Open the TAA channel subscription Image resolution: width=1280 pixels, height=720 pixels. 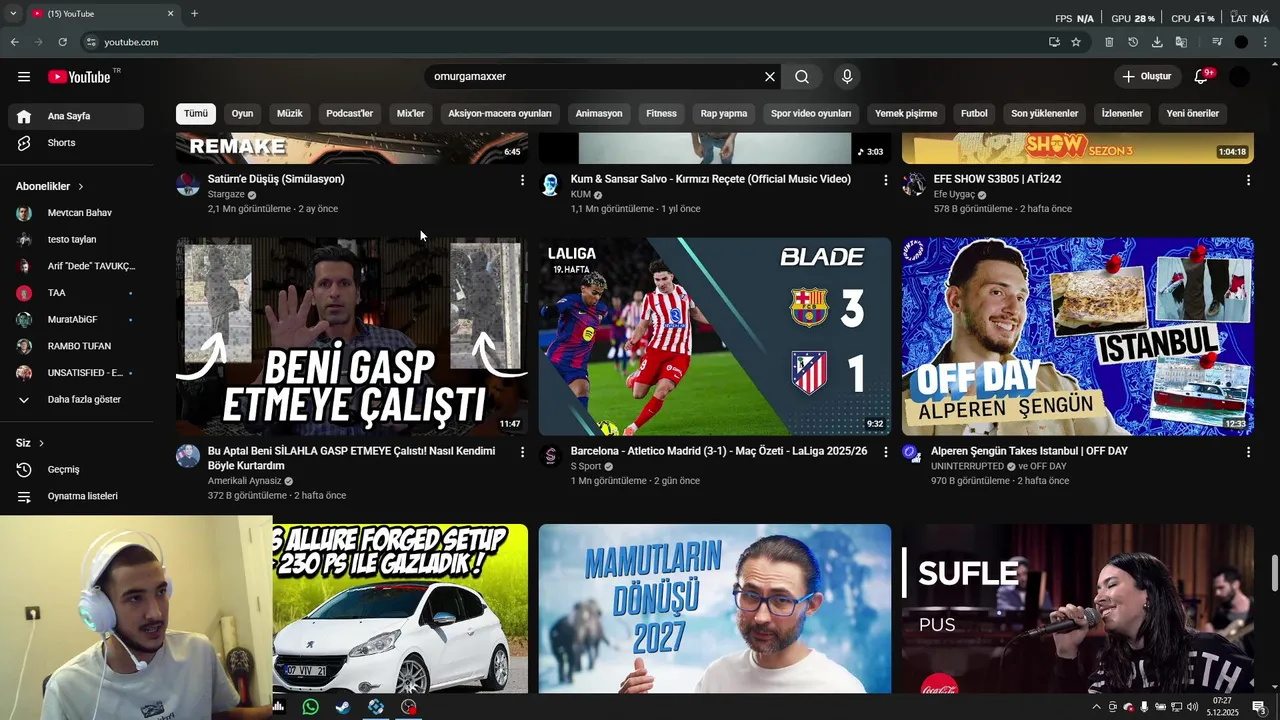(x=76, y=293)
